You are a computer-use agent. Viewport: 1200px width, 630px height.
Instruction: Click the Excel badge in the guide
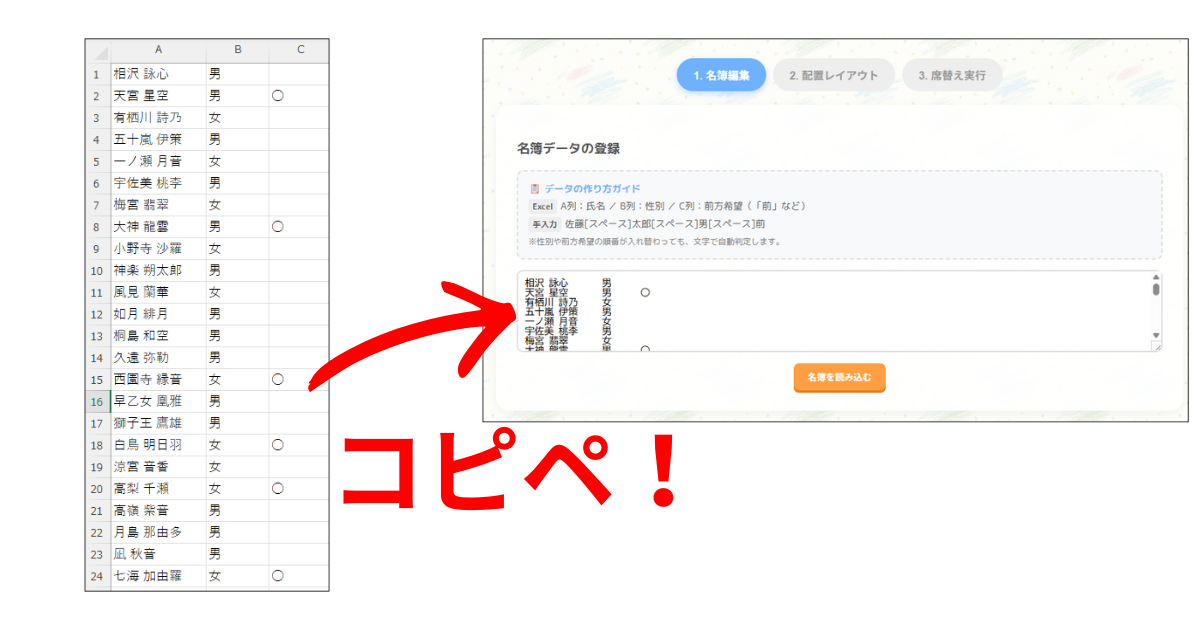(541, 206)
